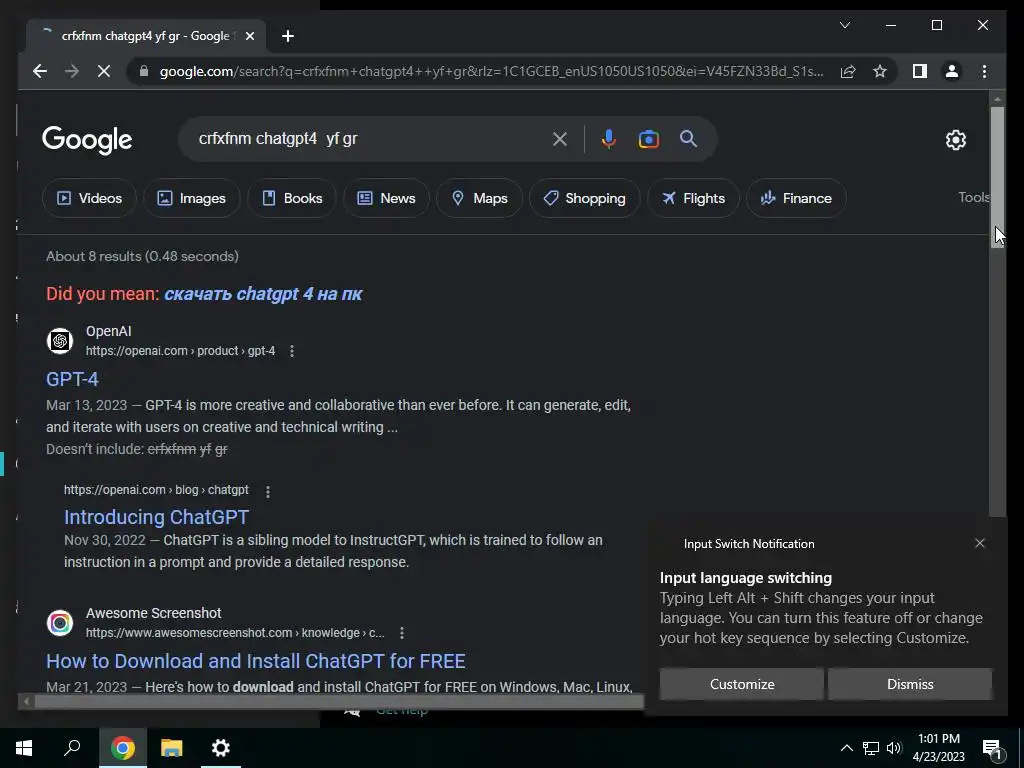Open Introducing ChatGPT result
The width and height of the screenshot is (1024, 768).
pyautogui.click(x=156, y=517)
